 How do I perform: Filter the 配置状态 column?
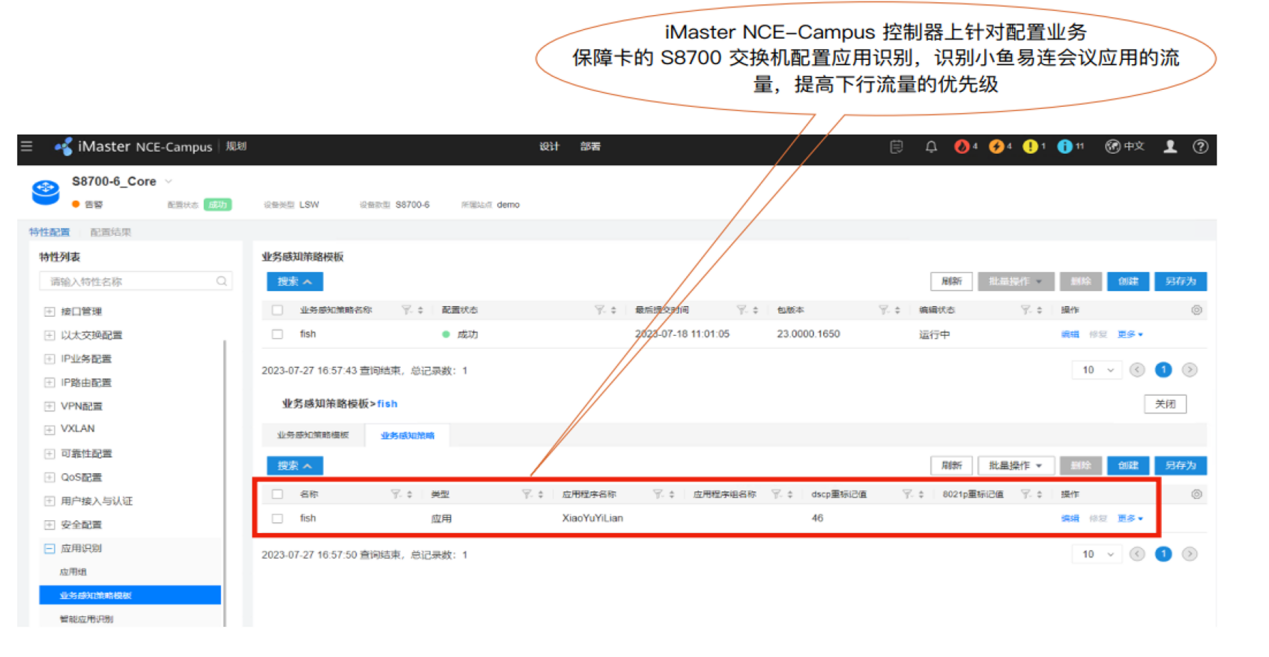[601, 310]
